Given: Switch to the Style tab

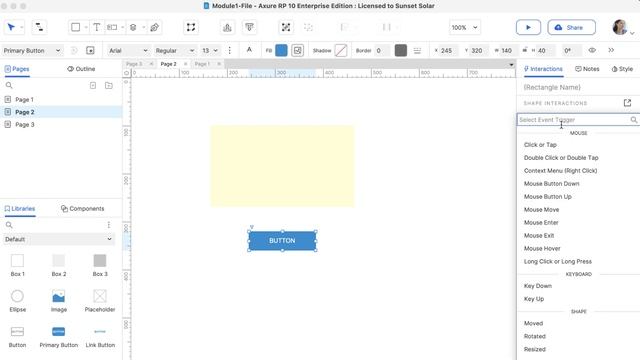Looking at the screenshot, I should click(622, 69).
